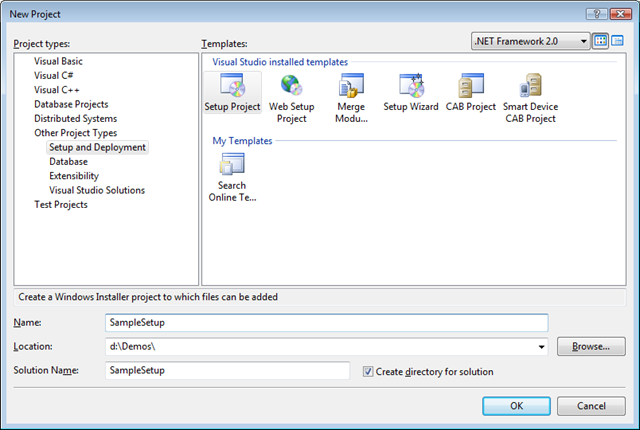Select the Setup Project template icon
The height and width of the screenshot is (430, 640).
coord(232,92)
